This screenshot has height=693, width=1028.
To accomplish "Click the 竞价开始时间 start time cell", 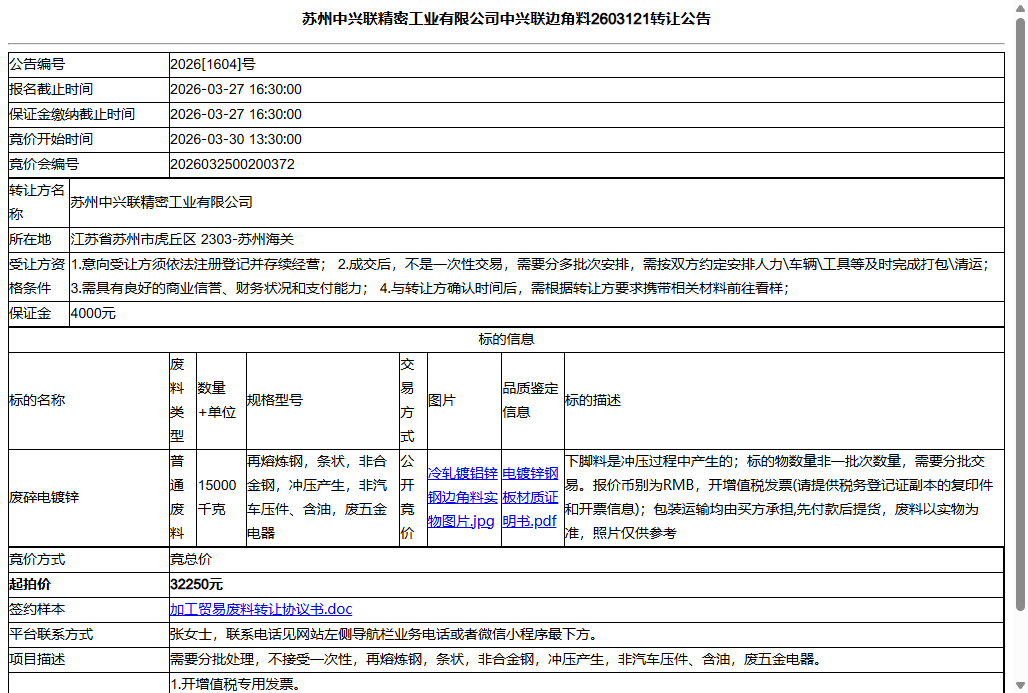I will click(x=236, y=139).
